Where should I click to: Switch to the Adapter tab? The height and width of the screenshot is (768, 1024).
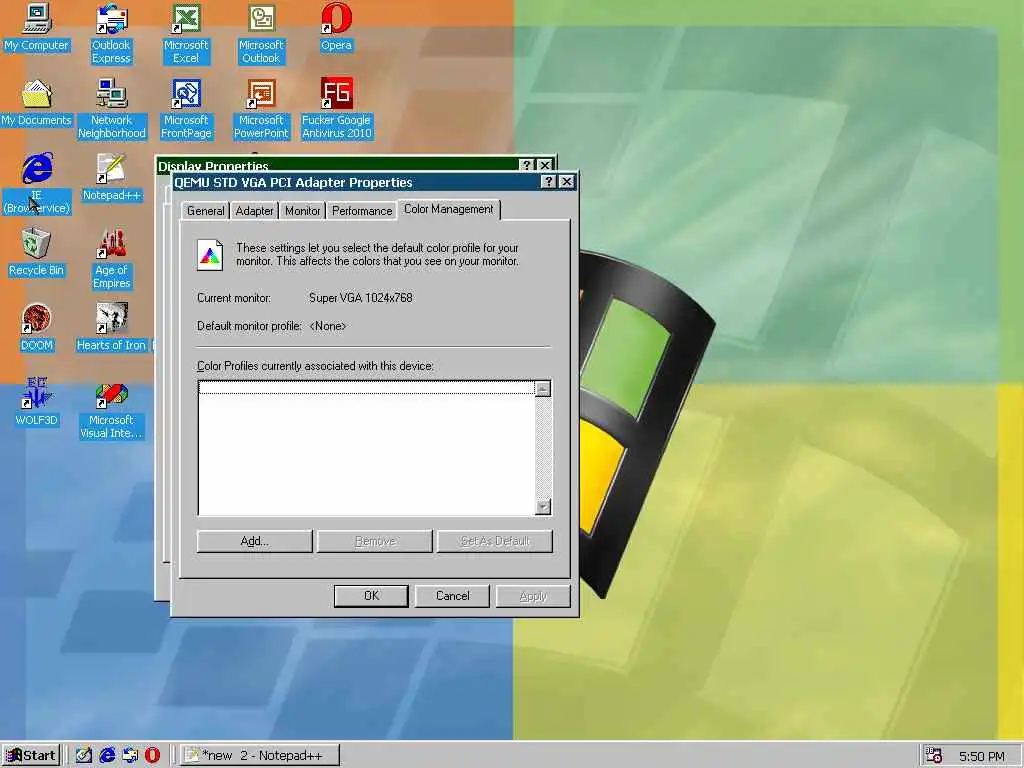coord(254,211)
